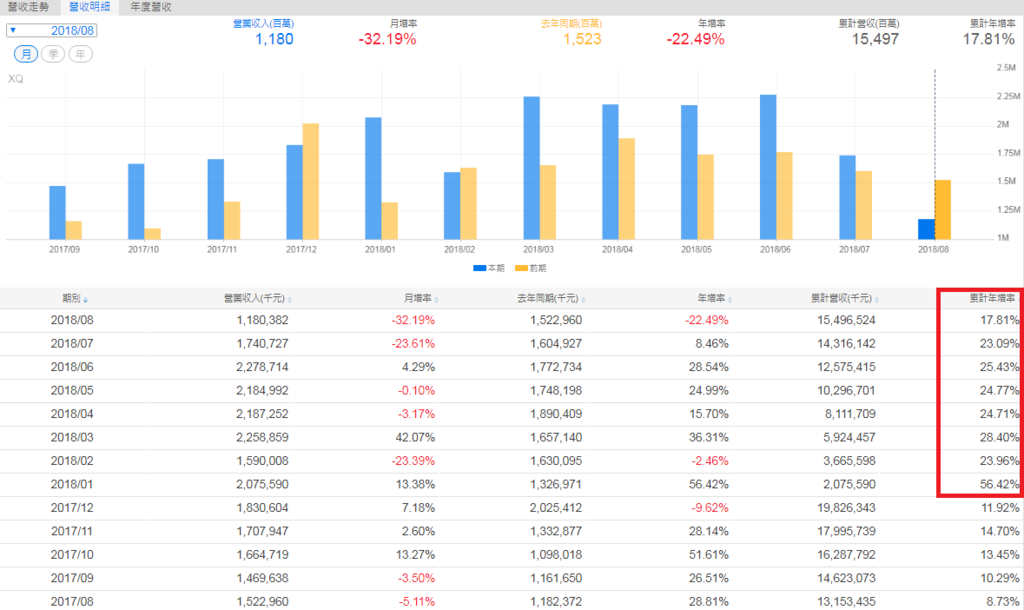Image resolution: width=1024 pixels, height=610 pixels.
Task: Click the 2018/04 row period cell
Action: [72, 414]
